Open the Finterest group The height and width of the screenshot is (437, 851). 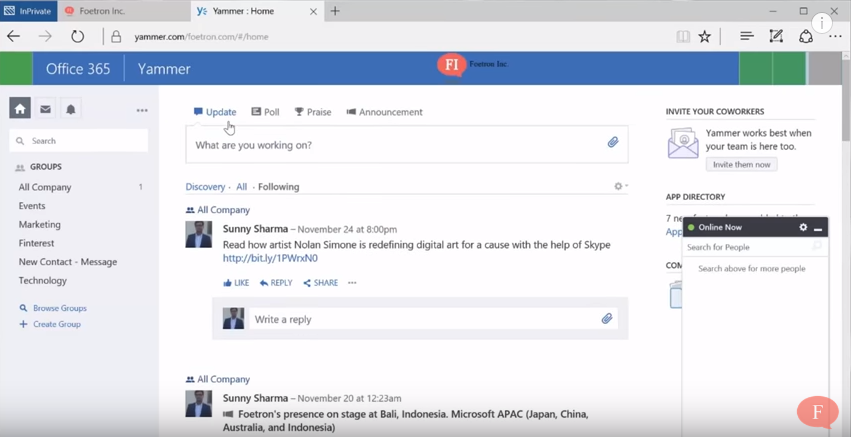coord(36,243)
